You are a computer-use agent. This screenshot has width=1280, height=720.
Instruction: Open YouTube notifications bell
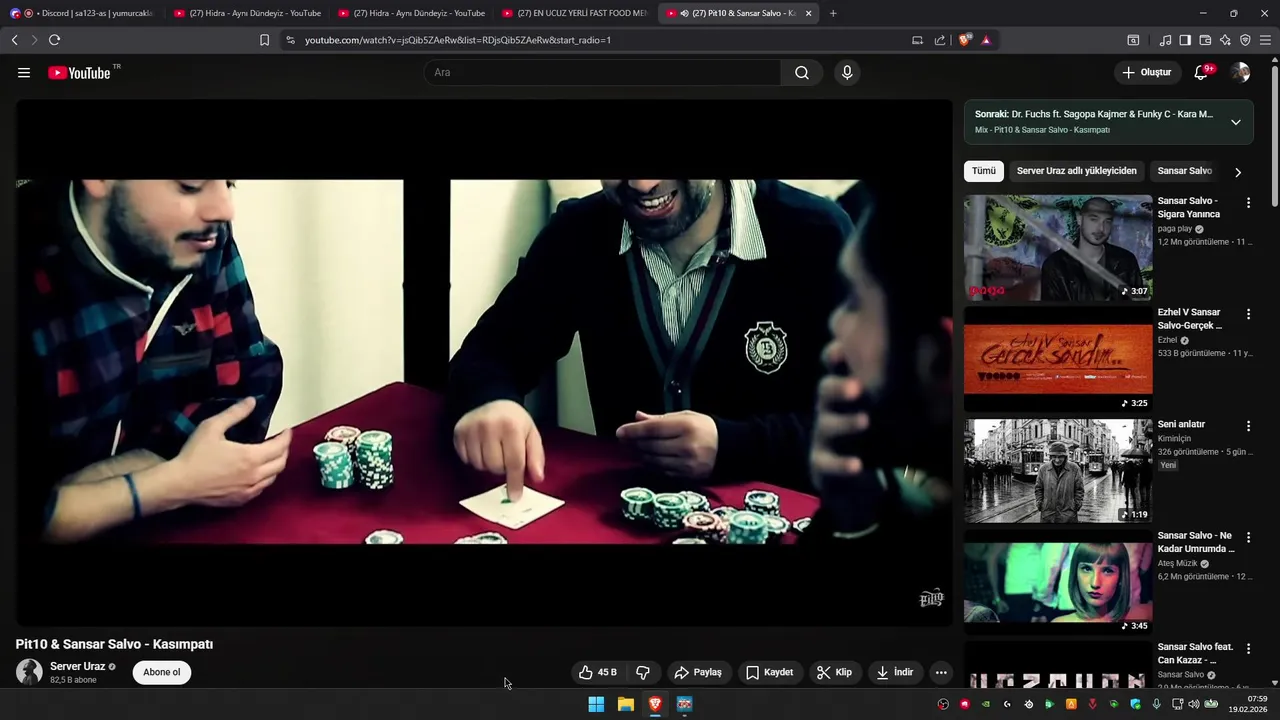(x=1202, y=72)
